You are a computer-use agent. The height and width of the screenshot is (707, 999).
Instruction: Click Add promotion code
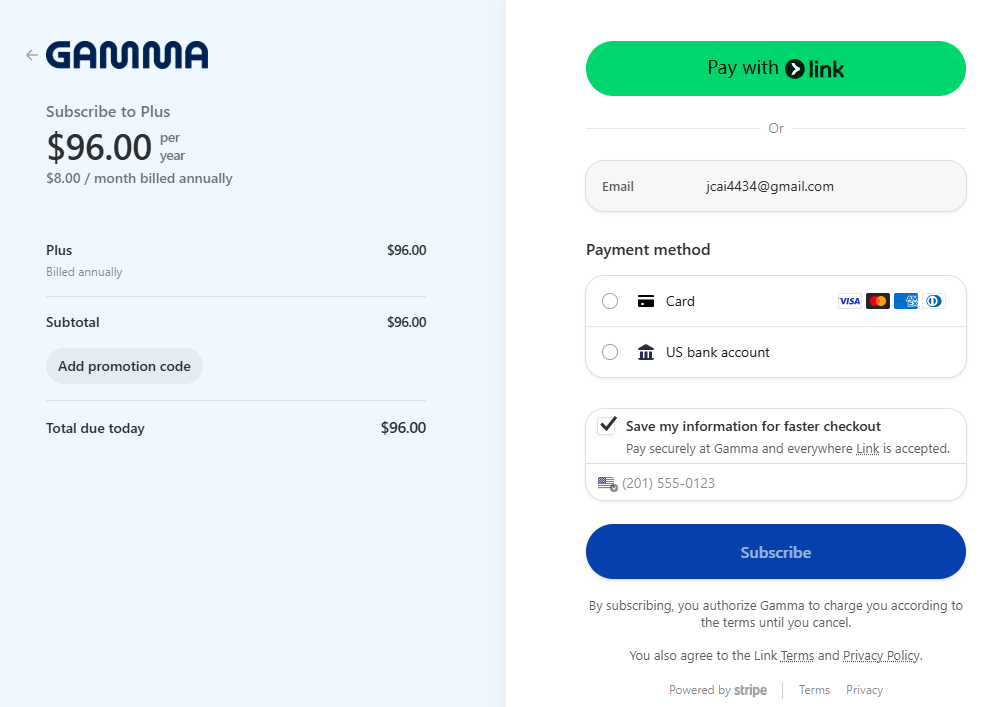point(124,366)
